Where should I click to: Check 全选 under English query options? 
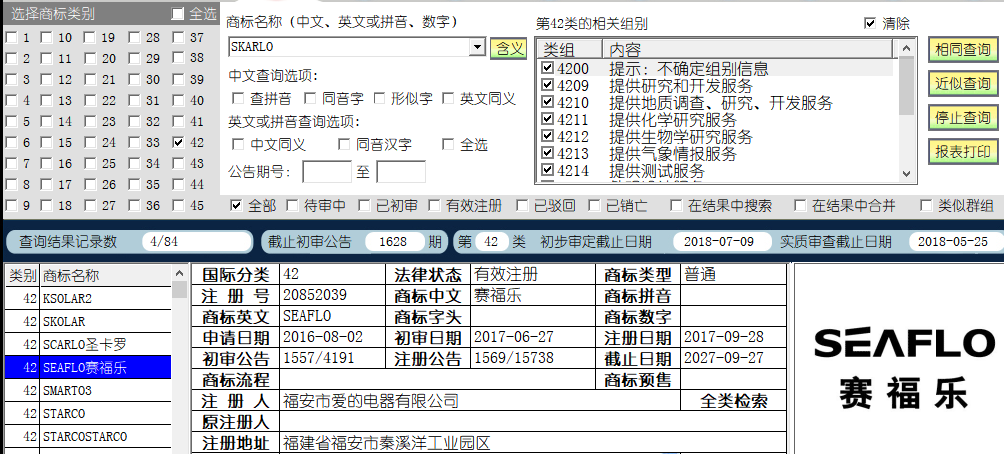[x=448, y=145]
